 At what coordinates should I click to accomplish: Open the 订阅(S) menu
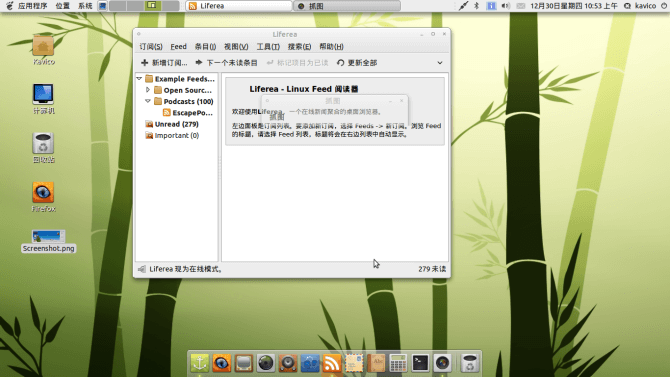(x=151, y=47)
